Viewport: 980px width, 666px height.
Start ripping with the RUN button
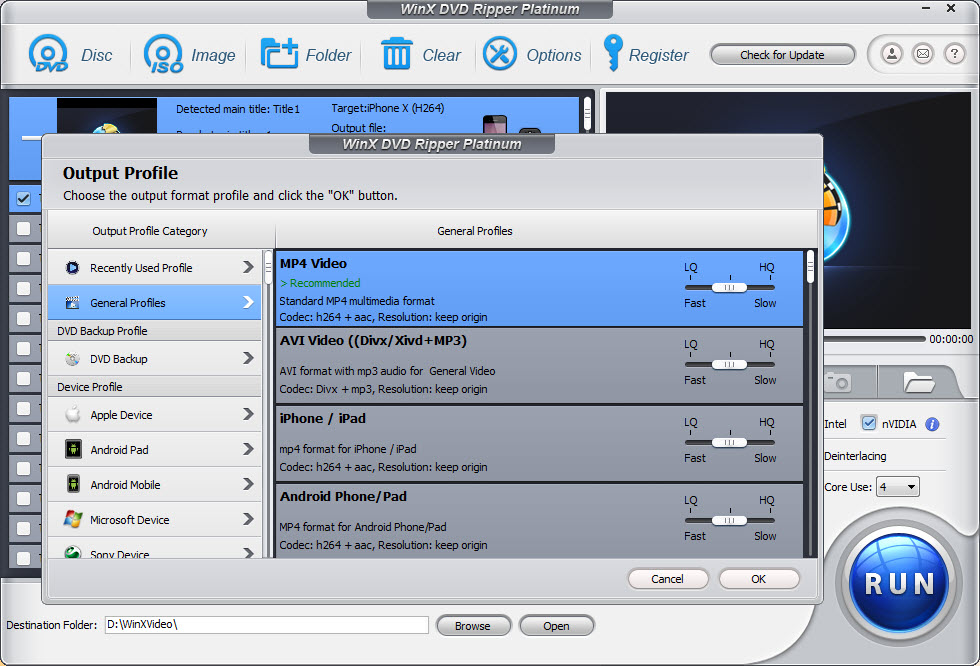(x=899, y=584)
